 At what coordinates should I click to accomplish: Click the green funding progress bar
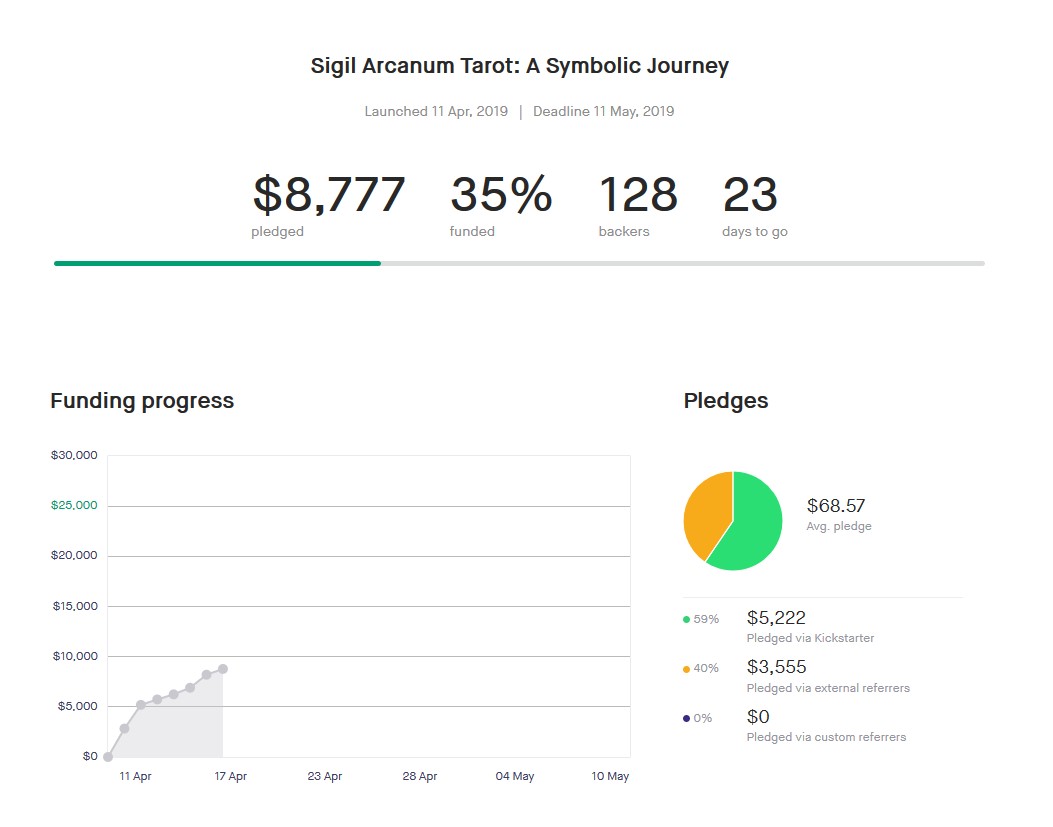click(x=217, y=263)
